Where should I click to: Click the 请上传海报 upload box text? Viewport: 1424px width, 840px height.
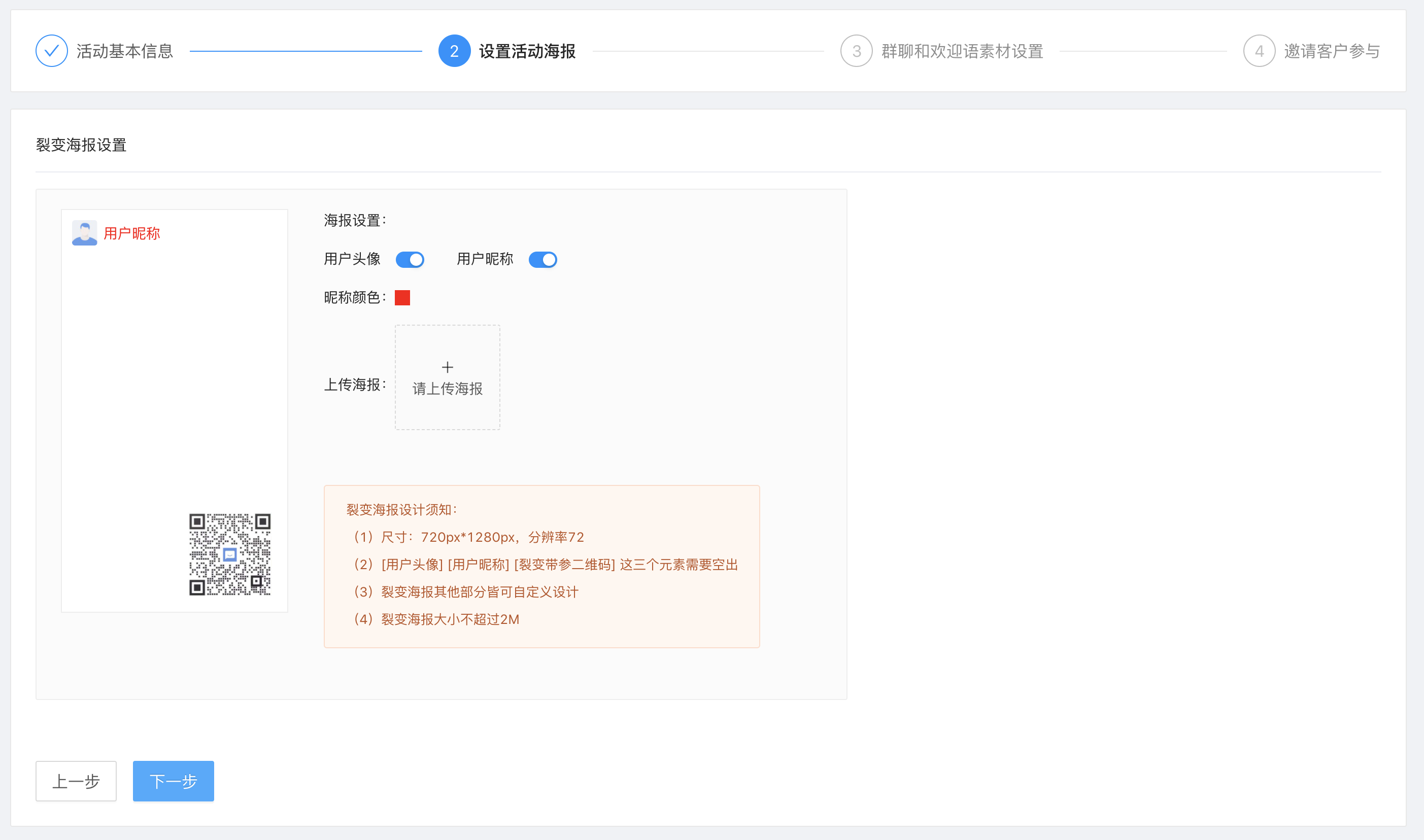point(447,389)
